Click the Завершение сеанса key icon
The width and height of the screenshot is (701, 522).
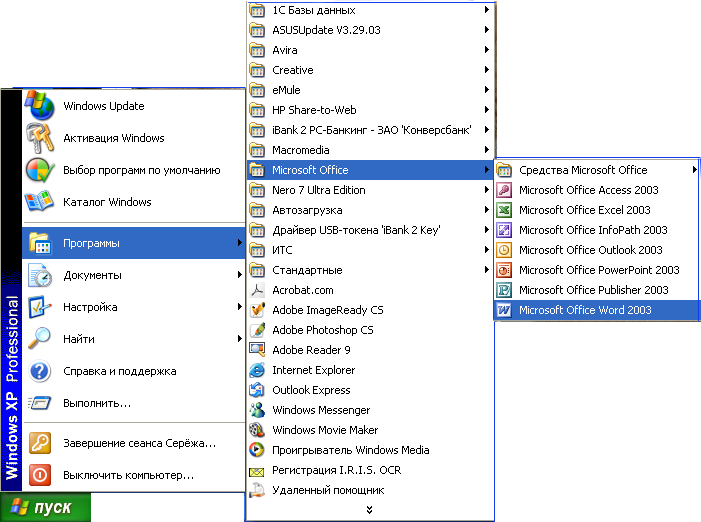coord(40,443)
